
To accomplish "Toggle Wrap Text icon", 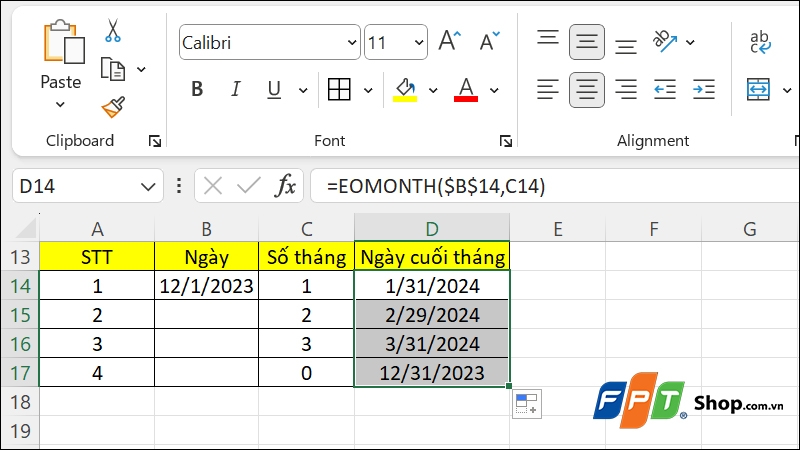I will point(760,42).
